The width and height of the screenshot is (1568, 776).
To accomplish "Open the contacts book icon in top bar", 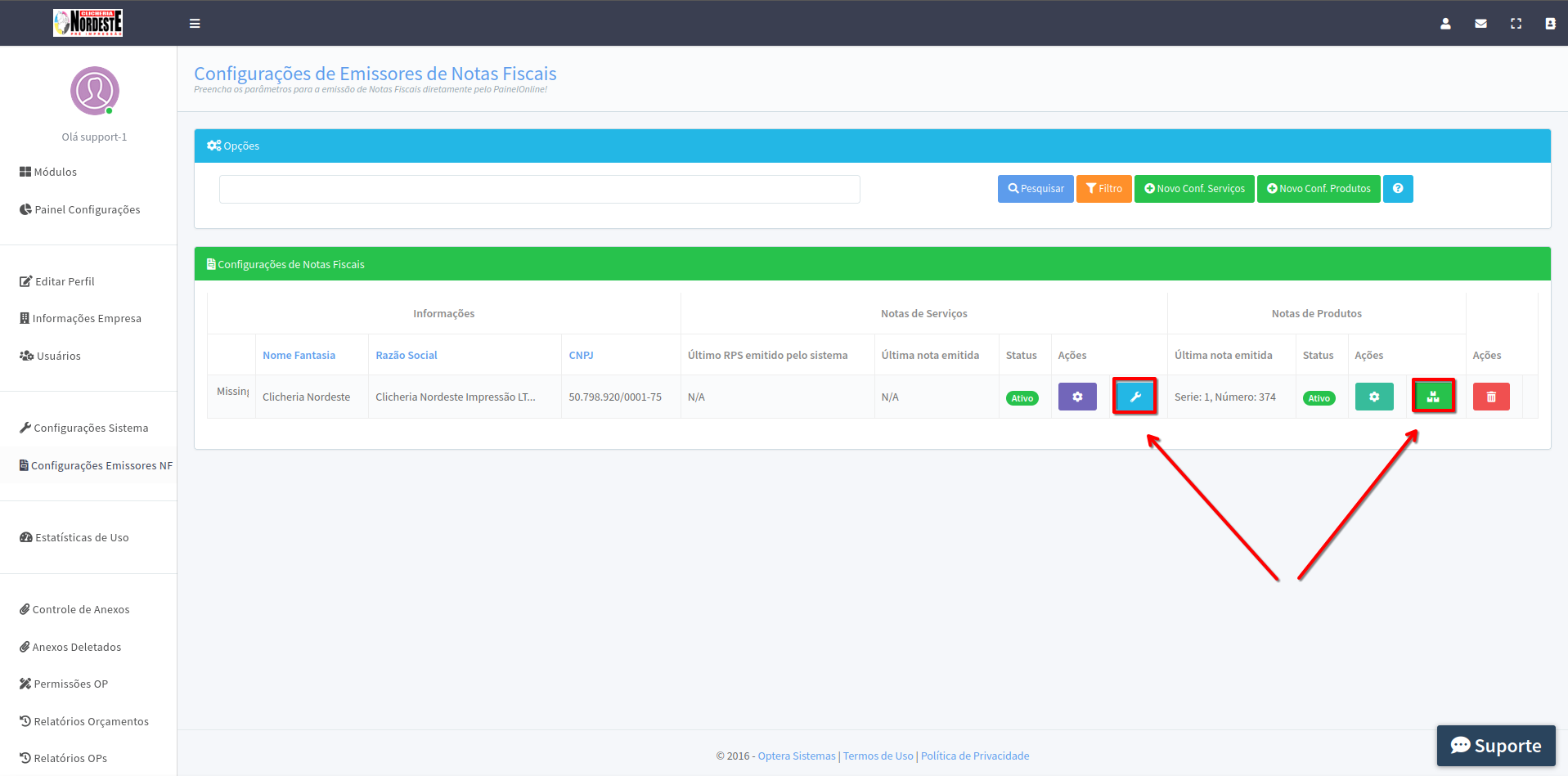I will pyautogui.click(x=1550, y=24).
